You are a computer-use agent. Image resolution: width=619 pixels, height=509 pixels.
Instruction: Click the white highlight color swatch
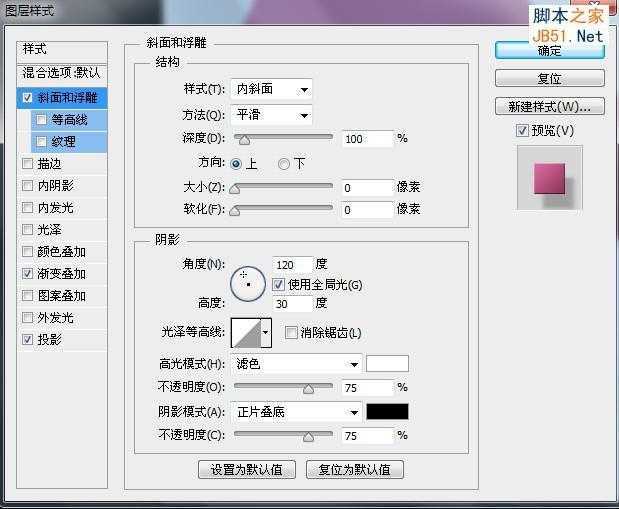click(x=387, y=364)
